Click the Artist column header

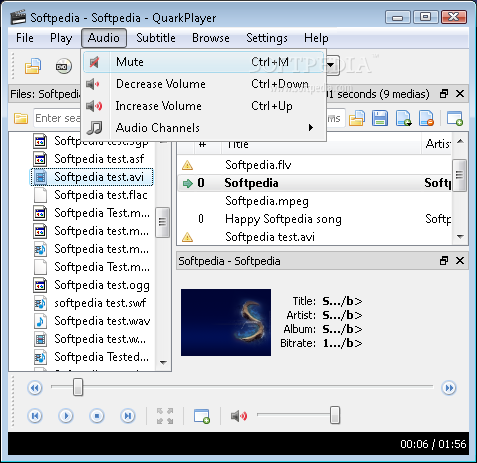click(x=437, y=144)
